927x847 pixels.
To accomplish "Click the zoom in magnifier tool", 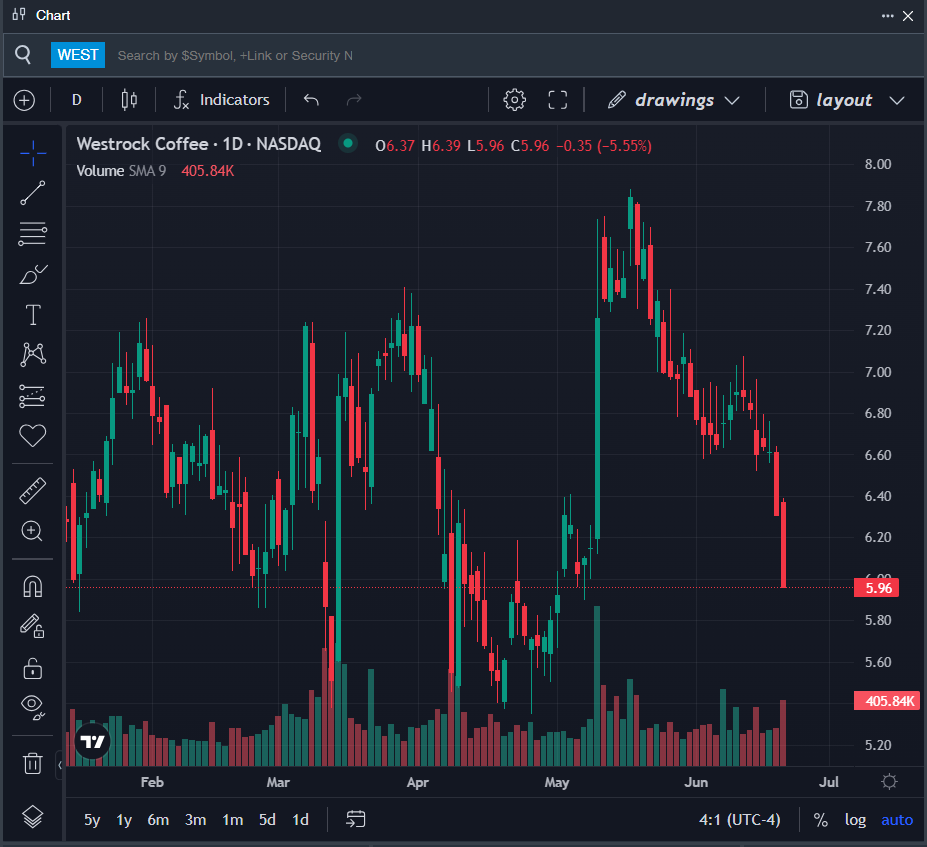I will click(33, 532).
